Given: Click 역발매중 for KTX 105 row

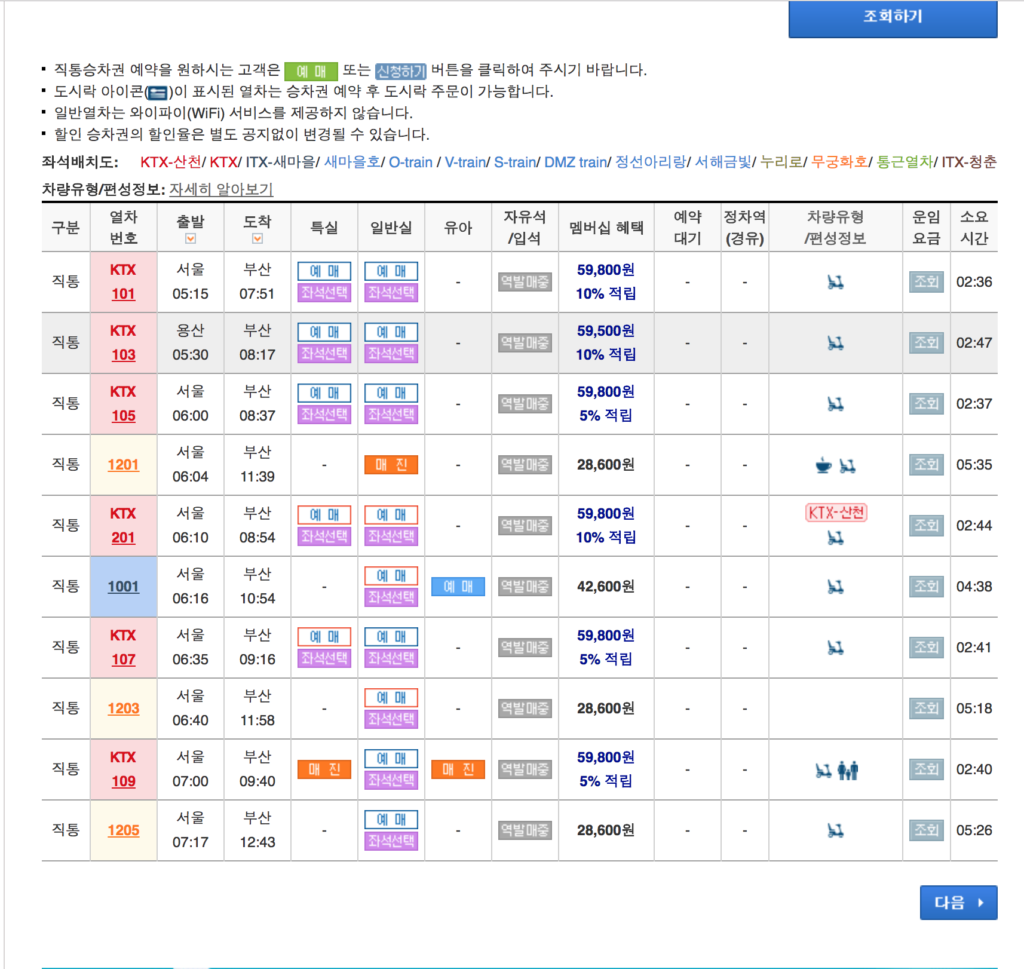Looking at the screenshot, I should pos(524,404).
